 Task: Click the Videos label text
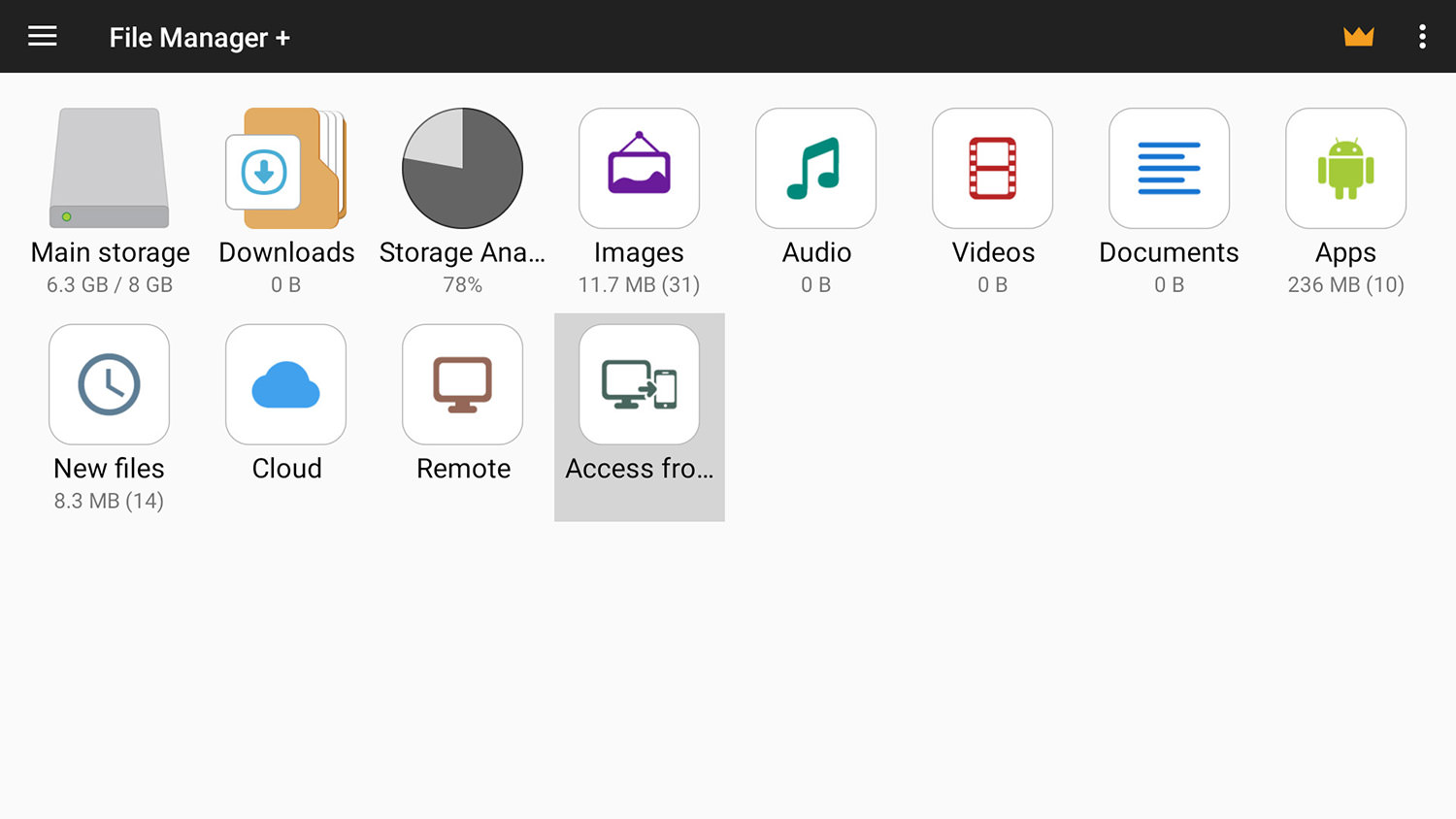point(993,252)
